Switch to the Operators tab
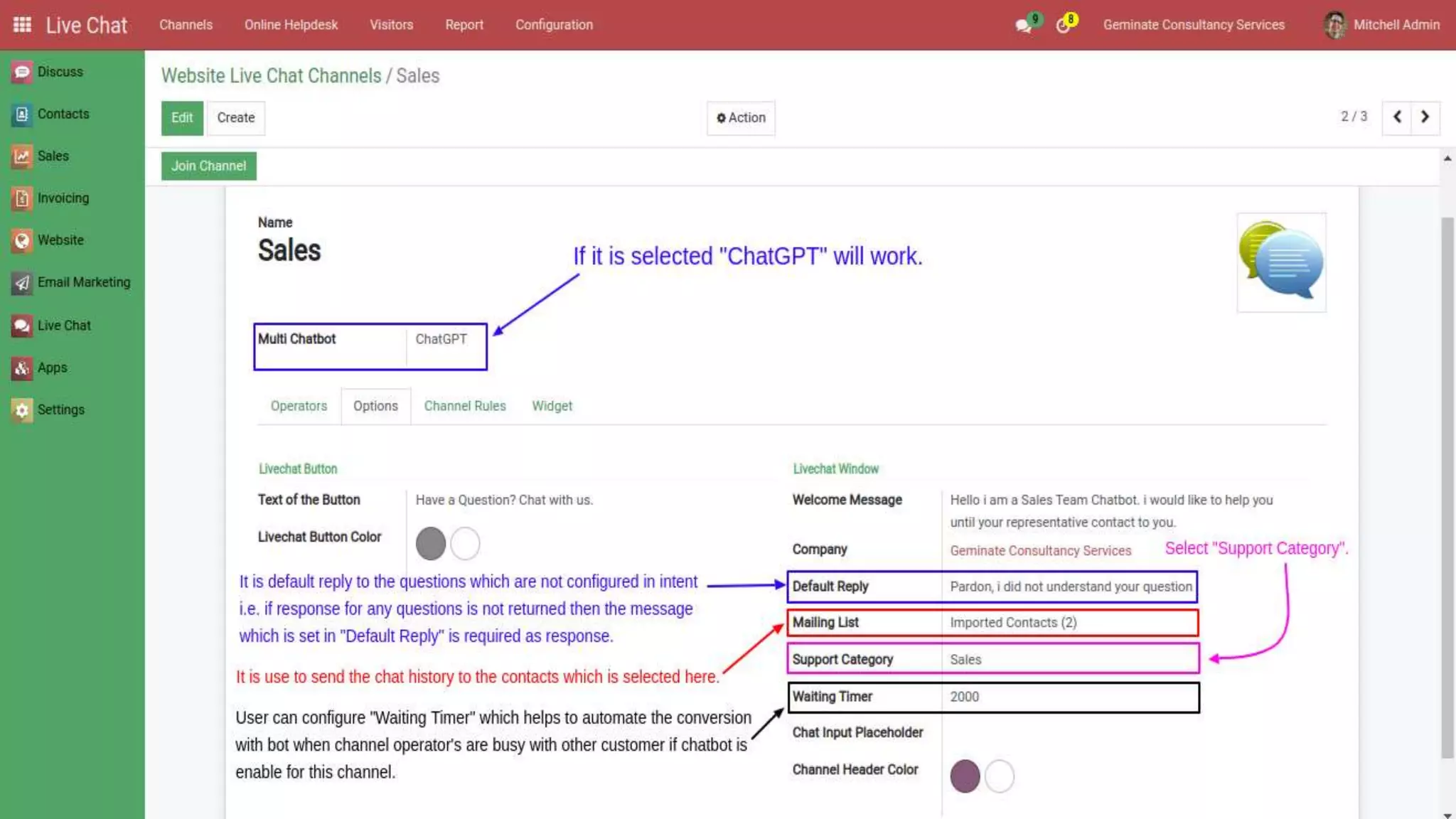 299,406
